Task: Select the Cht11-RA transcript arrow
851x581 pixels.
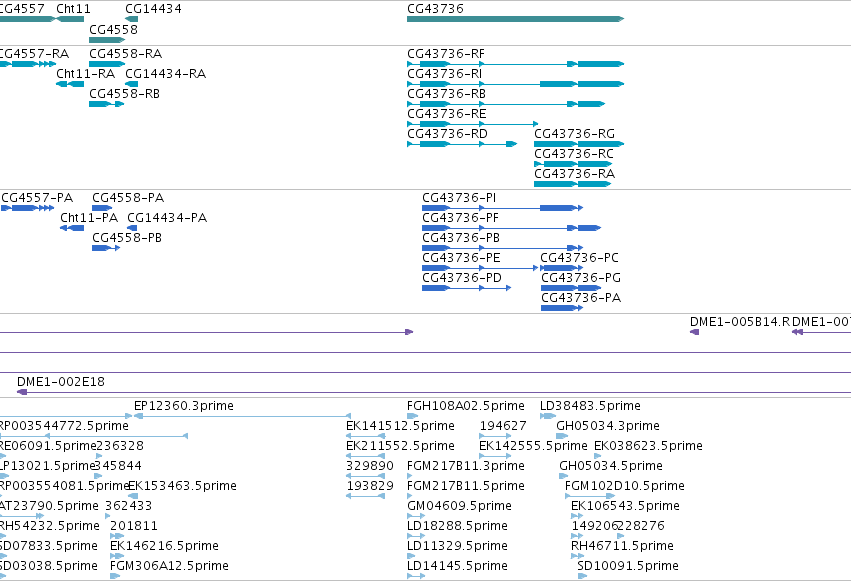Action: (x=70, y=84)
